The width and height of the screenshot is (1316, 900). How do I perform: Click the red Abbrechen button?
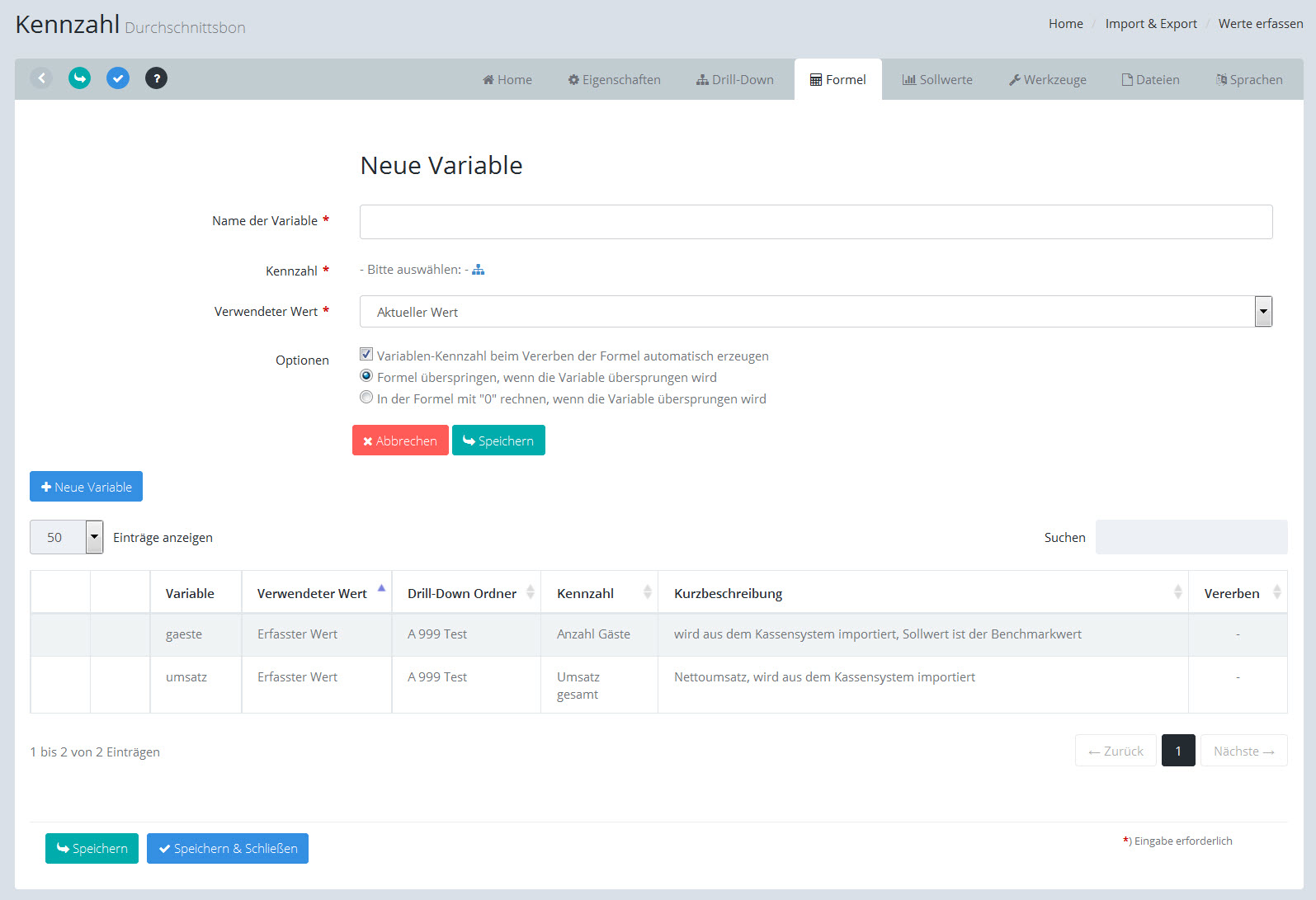click(x=400, y=441)
